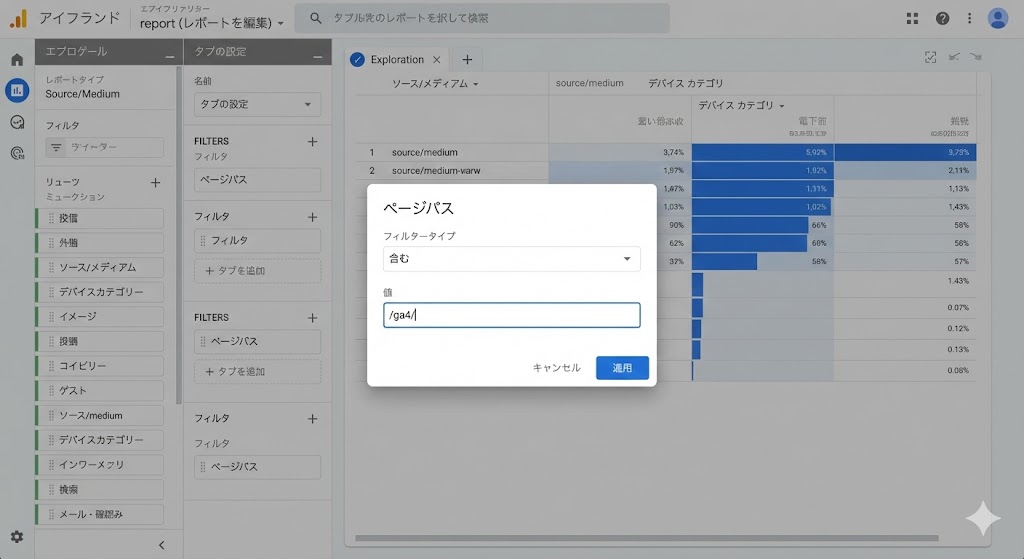The width and height of the screenshot is (1024, 559).
Task: Click plus beside bottom フィルタ section
Action: tap(312, 419)
